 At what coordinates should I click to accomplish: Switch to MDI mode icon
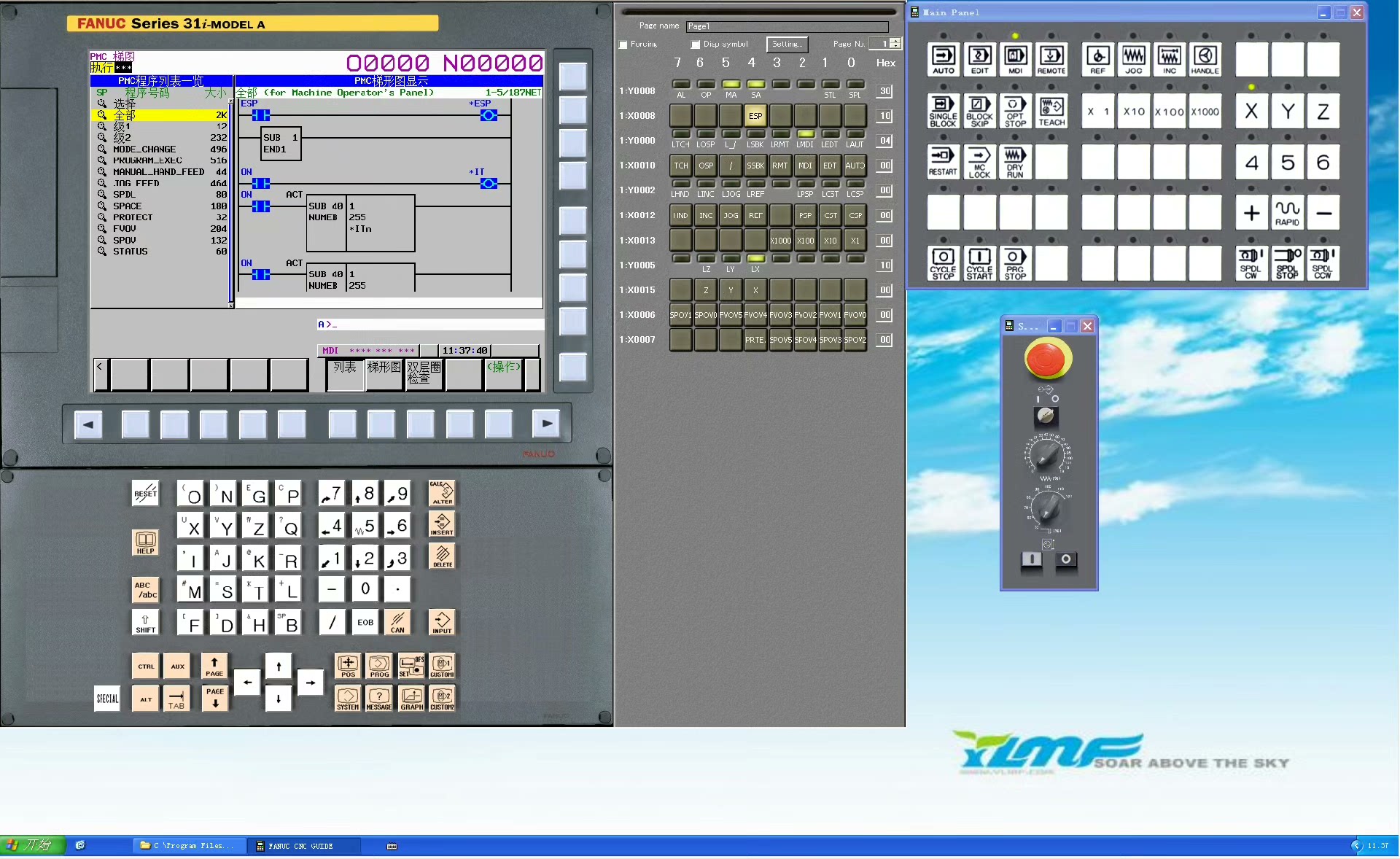pos(1015,59)
